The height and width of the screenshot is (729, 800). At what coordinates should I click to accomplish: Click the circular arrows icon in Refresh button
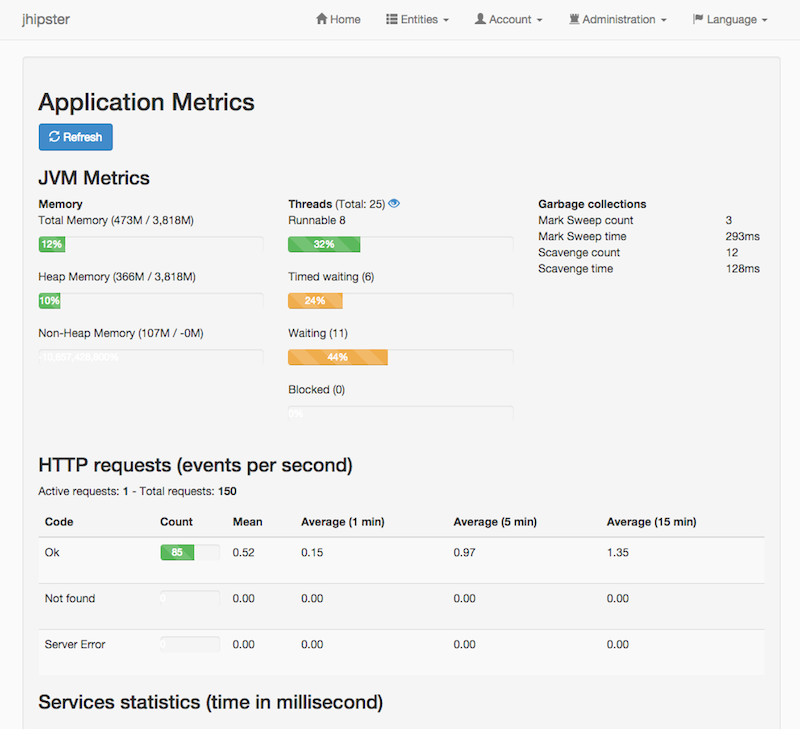pos(54,137)
